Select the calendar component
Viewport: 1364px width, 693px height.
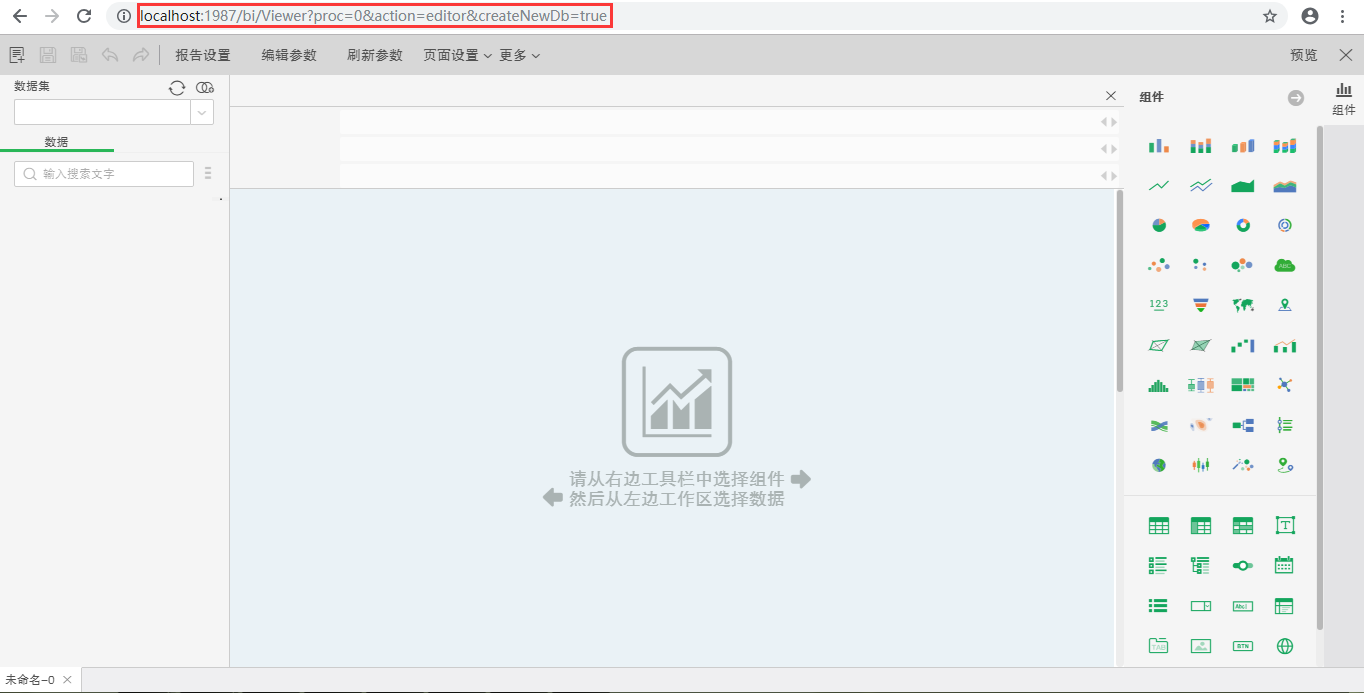click(1285, 565)
